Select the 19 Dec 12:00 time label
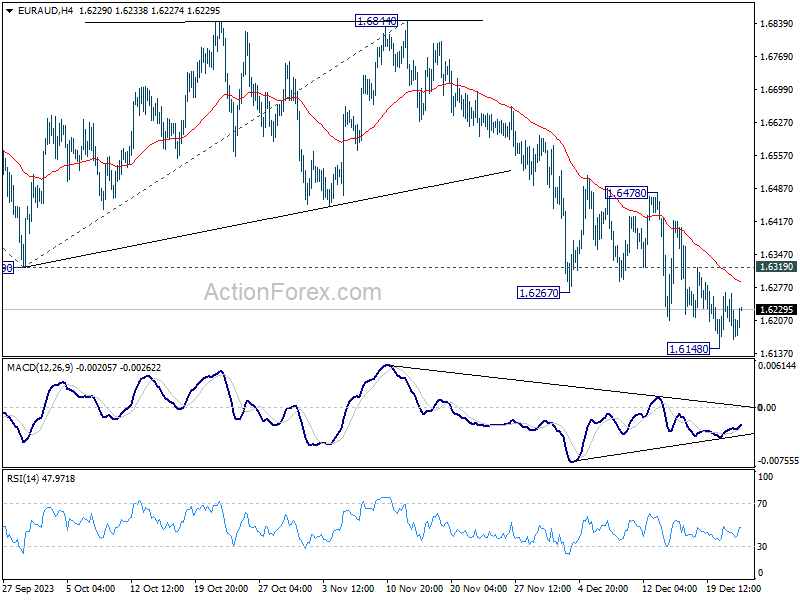 (734, 588)
